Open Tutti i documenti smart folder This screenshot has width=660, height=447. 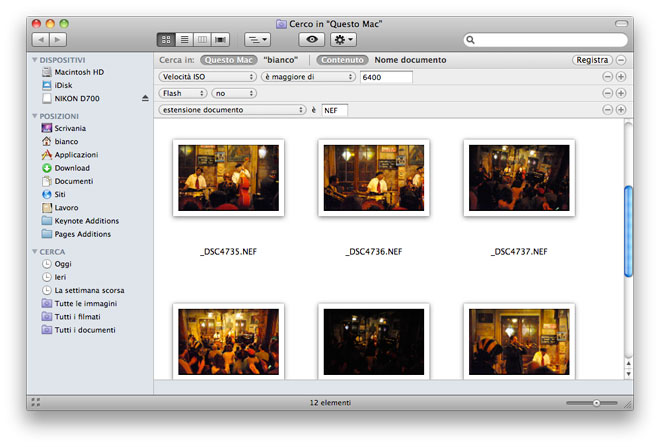[x=85, y=330]
